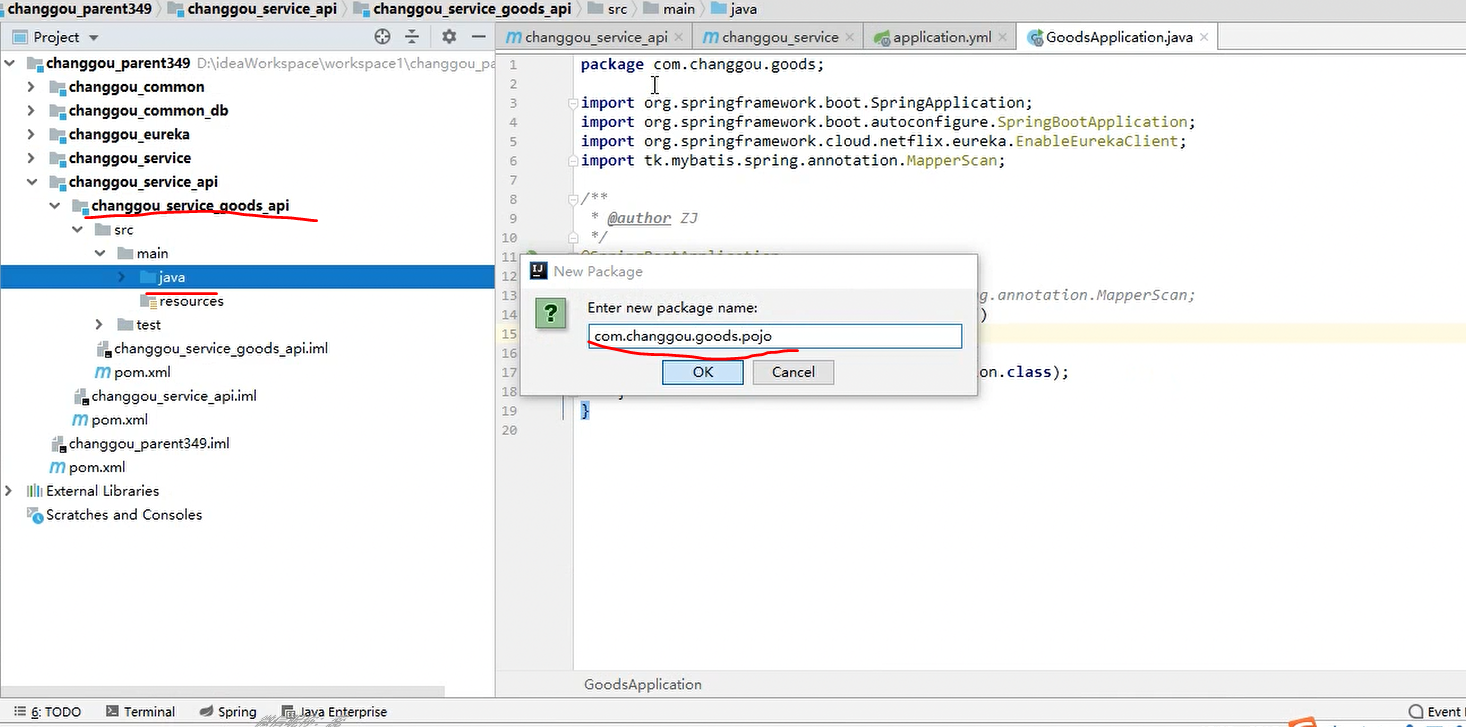Collapse the main folder
This screenshot has width=1466, height=727.
[99, 253]
